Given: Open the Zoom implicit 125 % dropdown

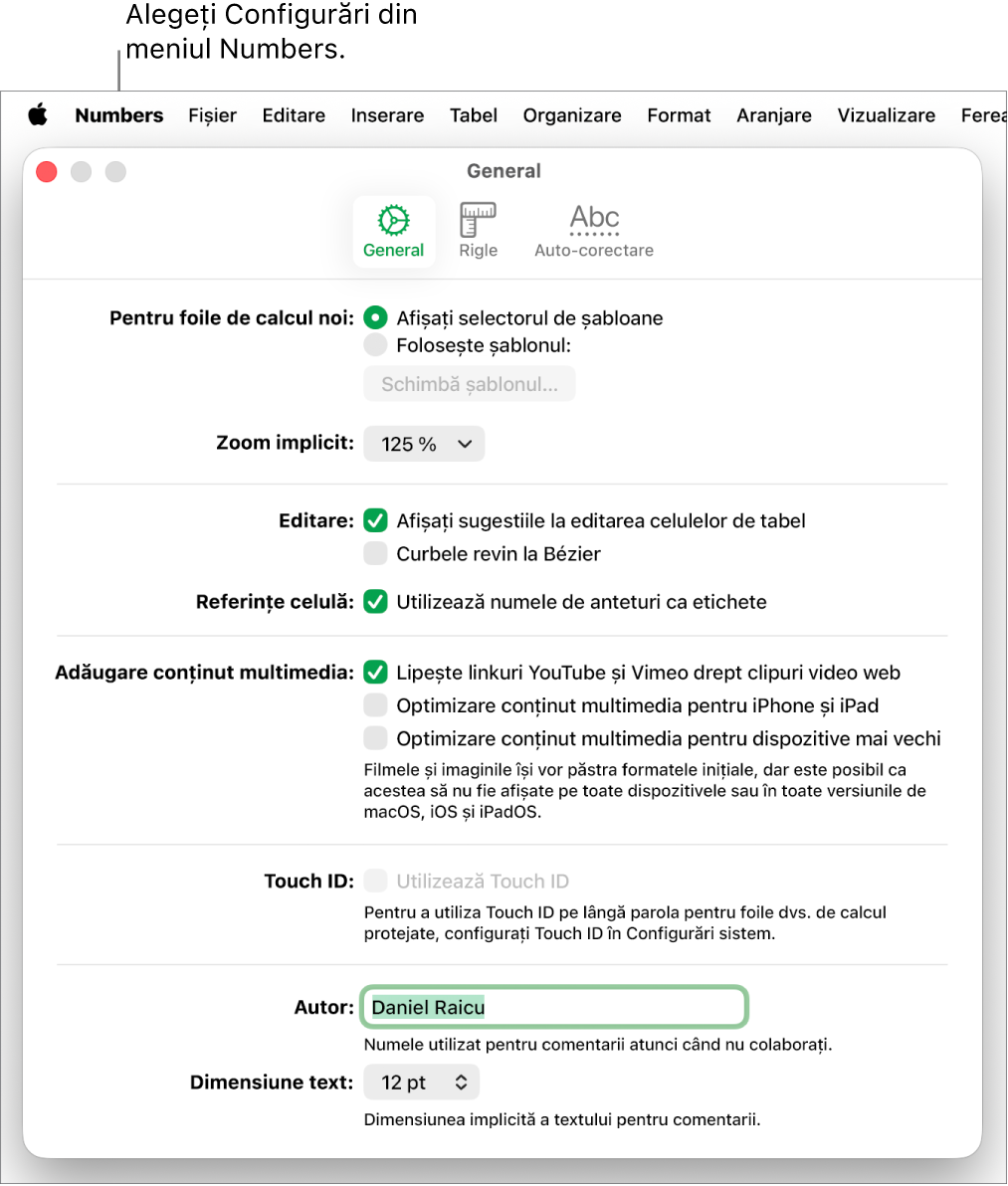Looking at the screenshot, I should 424,444.
